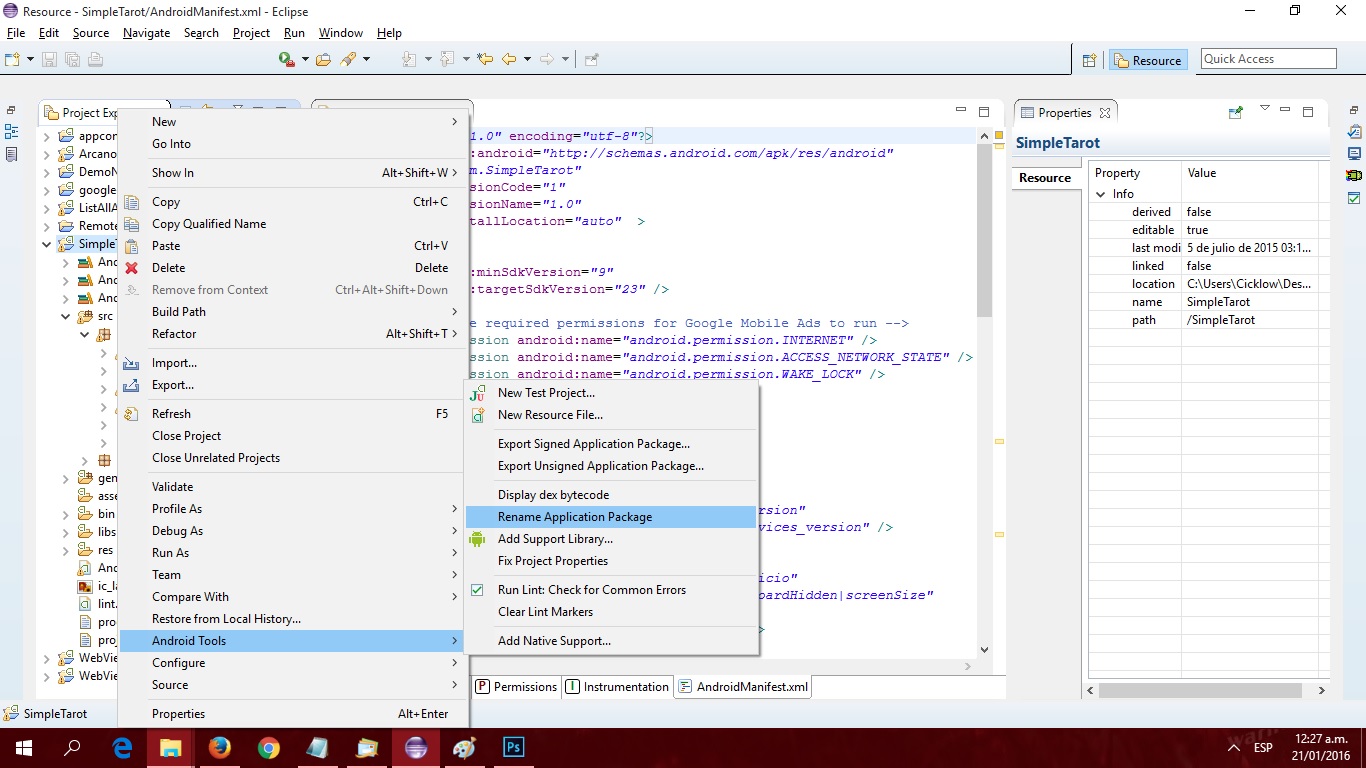Expand the appcor project node
The height and width of the screenshot is (768, 1366).
point(47,136)
